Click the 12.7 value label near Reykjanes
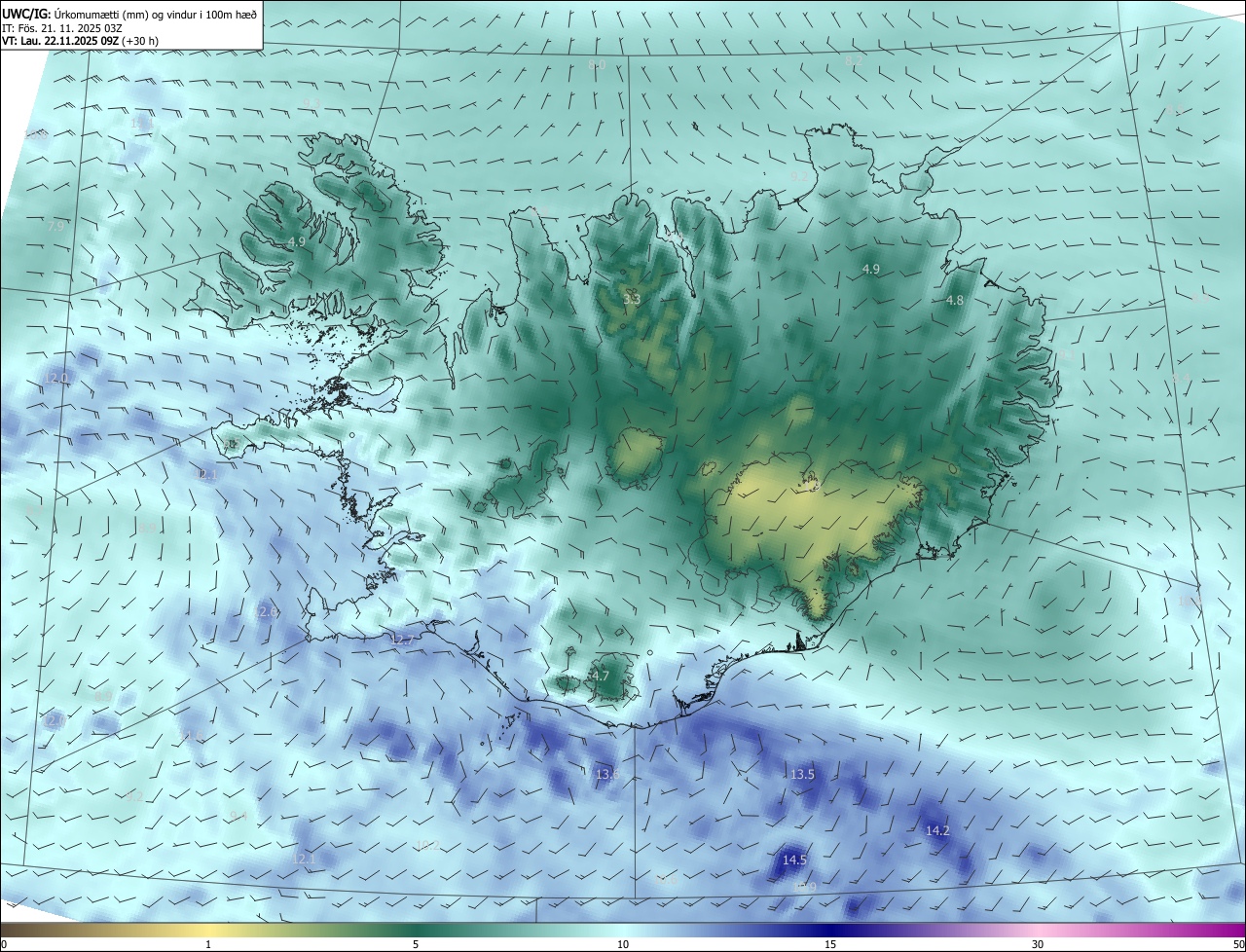1246x952 pixels. [403, 640]
